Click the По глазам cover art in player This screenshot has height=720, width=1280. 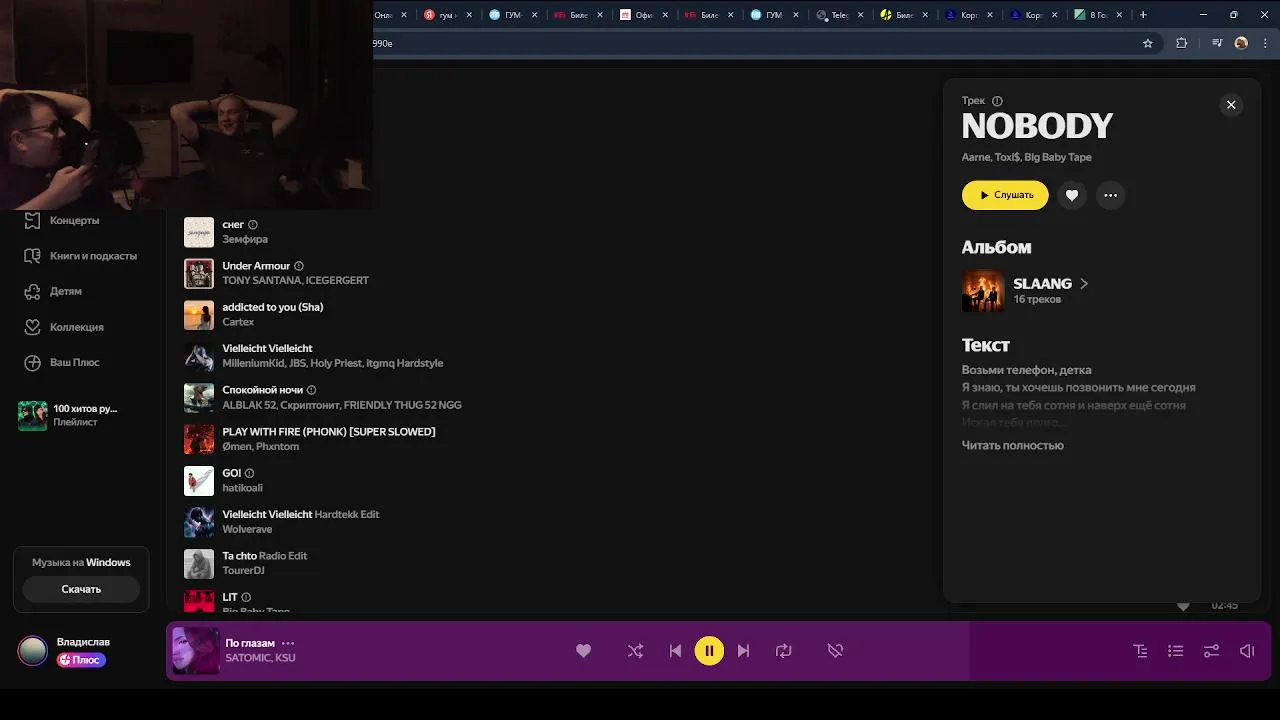click(x=195, y=651)
